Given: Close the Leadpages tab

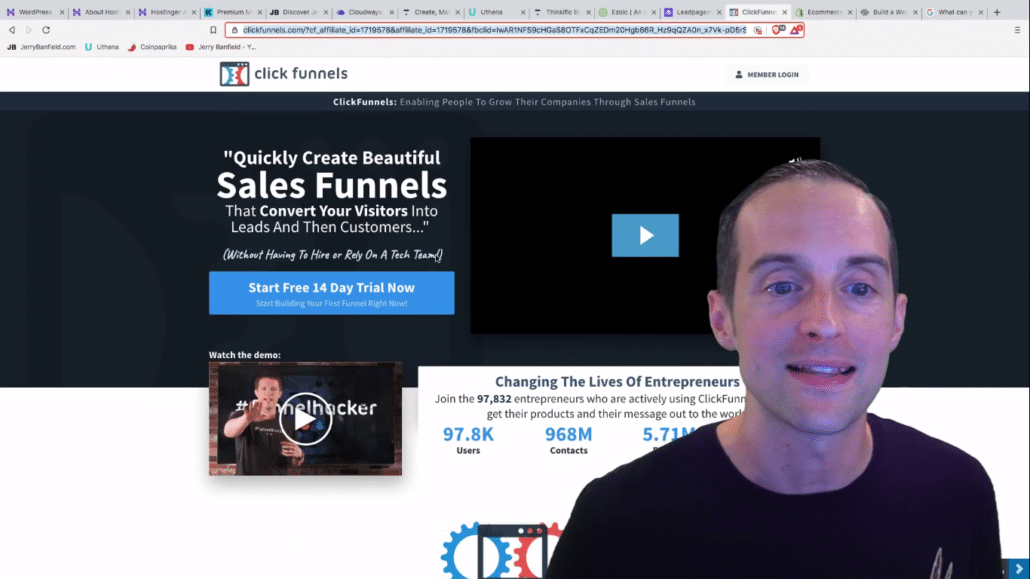Looking at the screenshot, I should 719,12.
